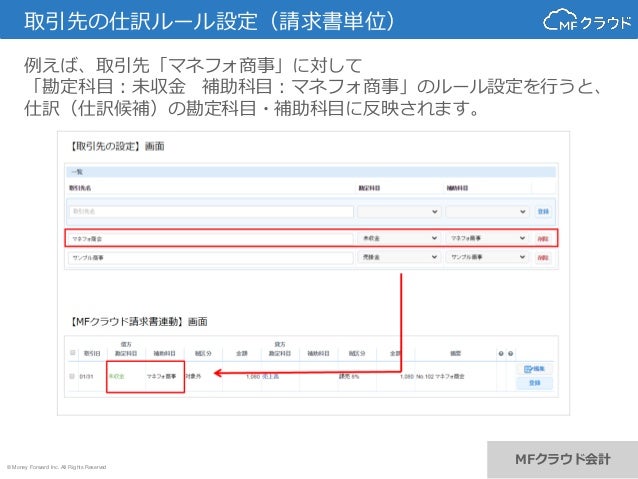Viewport: 638px width, 479px height.
Task: Click the 取引日 column header
Action: 92,353
